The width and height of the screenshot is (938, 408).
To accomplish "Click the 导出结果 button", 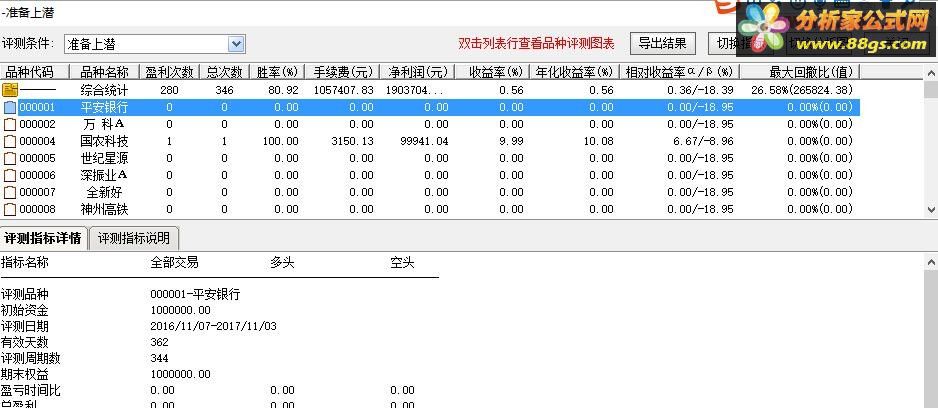I will (662, 43).
